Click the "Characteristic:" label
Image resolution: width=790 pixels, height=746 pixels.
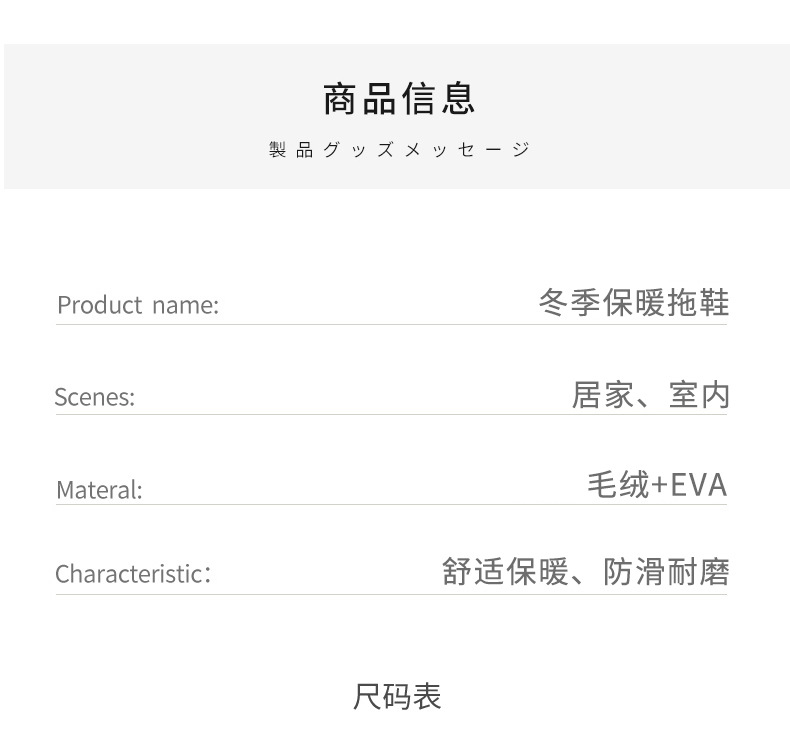point(133,574)
